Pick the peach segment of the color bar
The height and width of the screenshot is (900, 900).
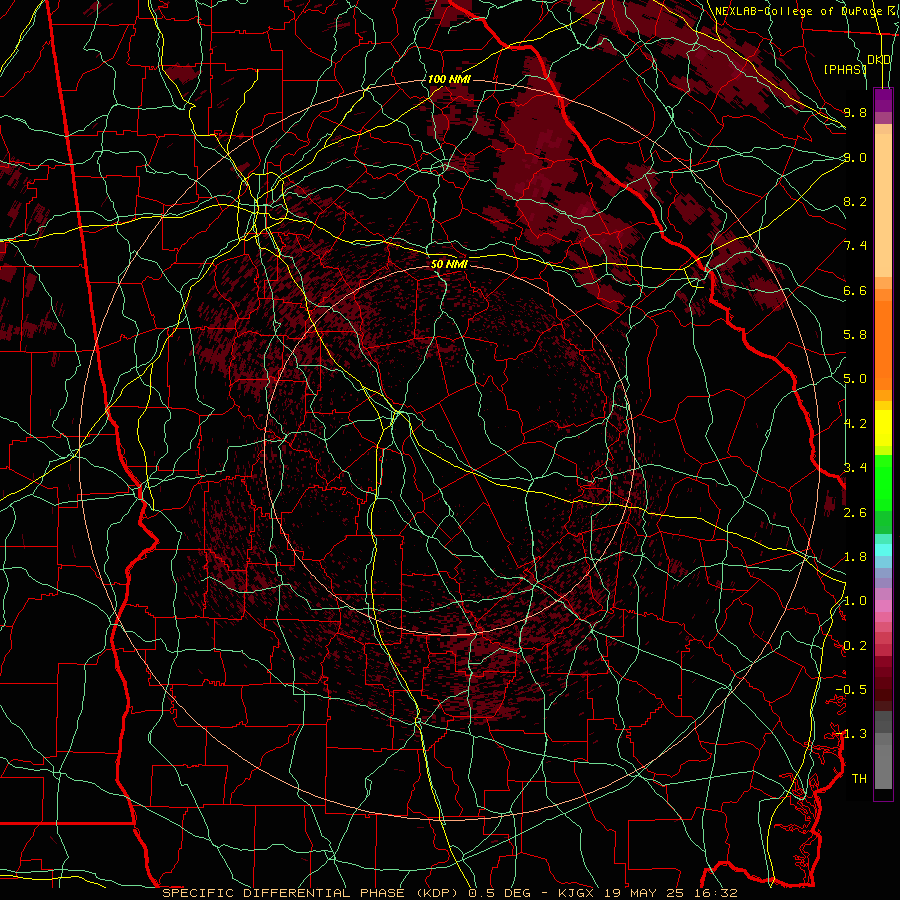tap(883, 205)
